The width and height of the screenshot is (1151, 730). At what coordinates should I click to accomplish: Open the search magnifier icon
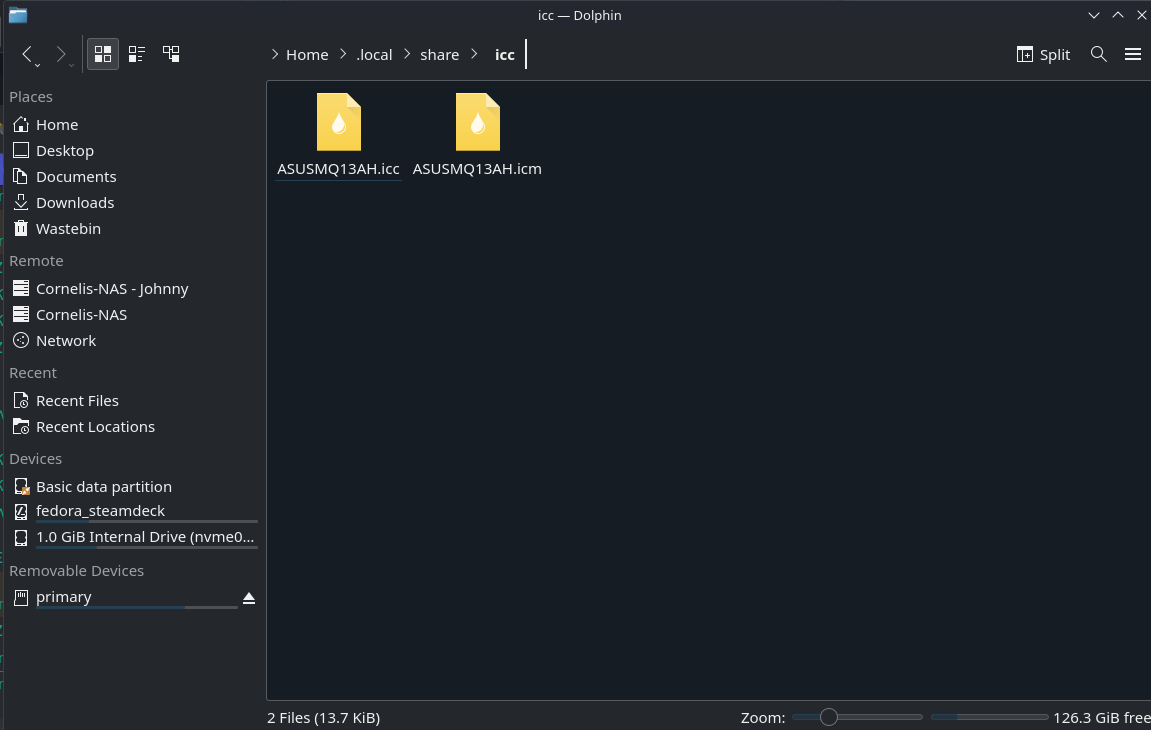pos(1098,54)
